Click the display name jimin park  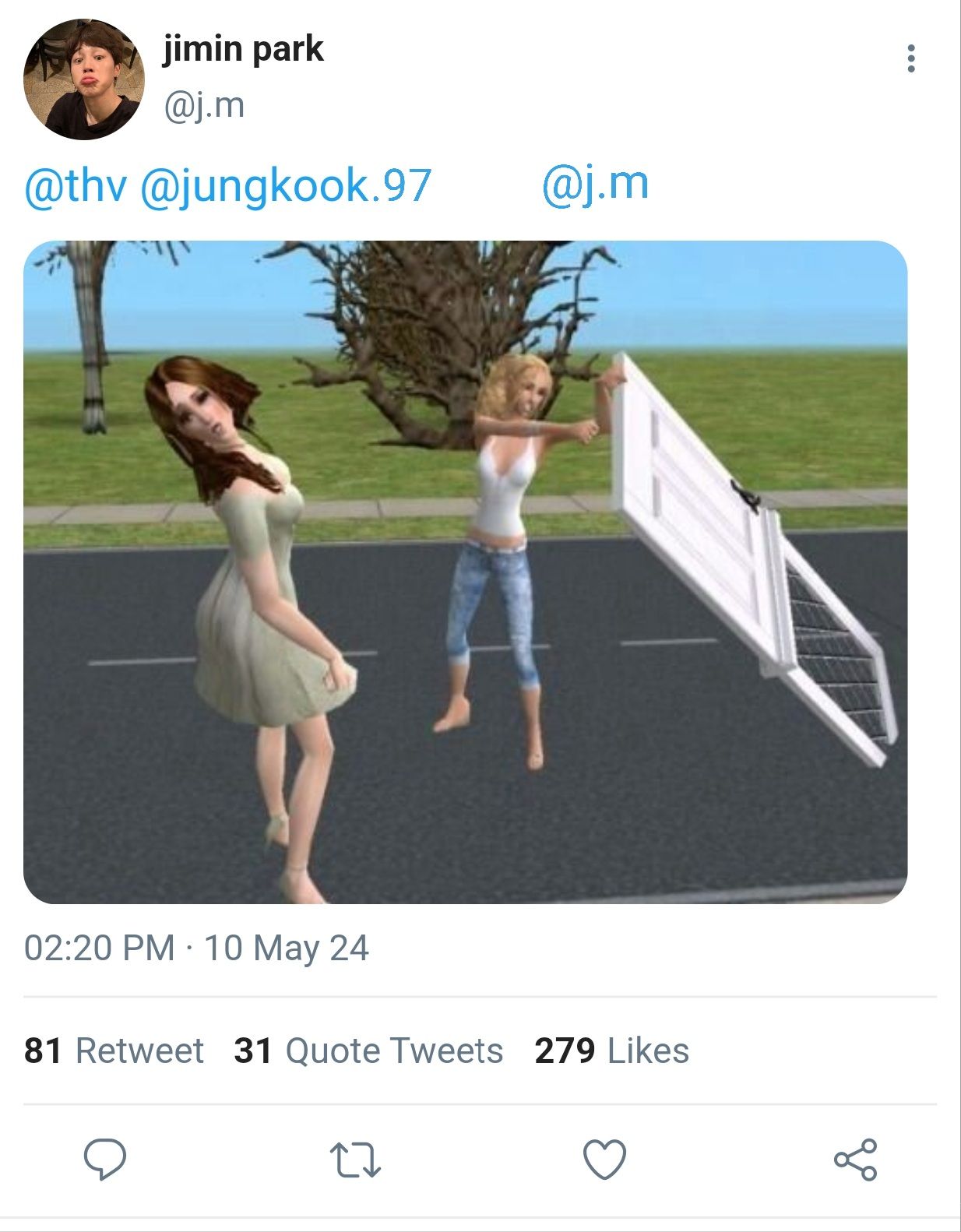coord(243,50)
